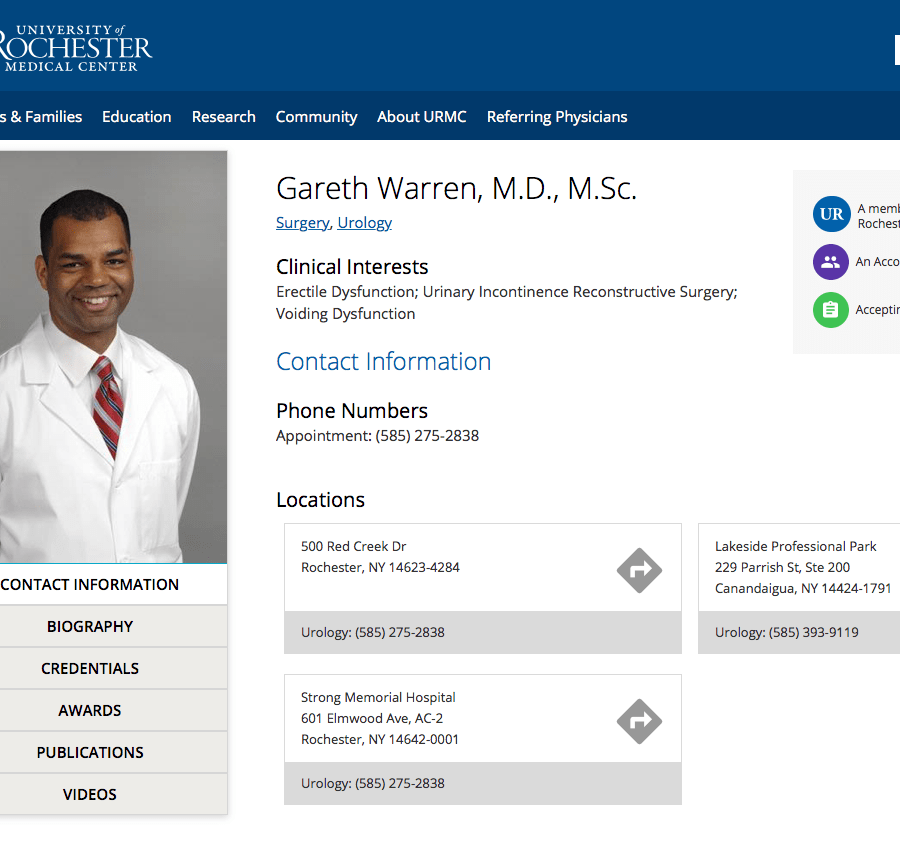Screen dimensions: 900x842
Task: Follow the Urology specialty link
Action: pyautogui.click(x=364, y=222)
